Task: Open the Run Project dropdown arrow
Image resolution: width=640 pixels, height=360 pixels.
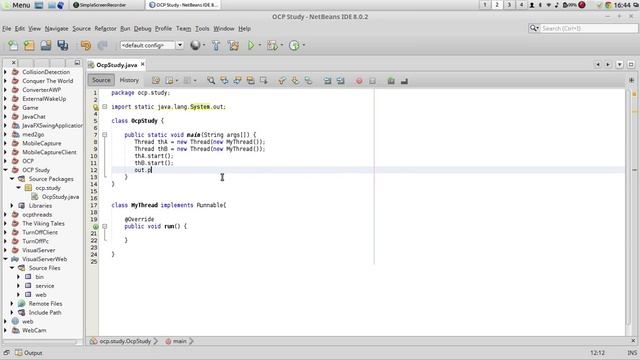Action: click(x=260, y=45)
